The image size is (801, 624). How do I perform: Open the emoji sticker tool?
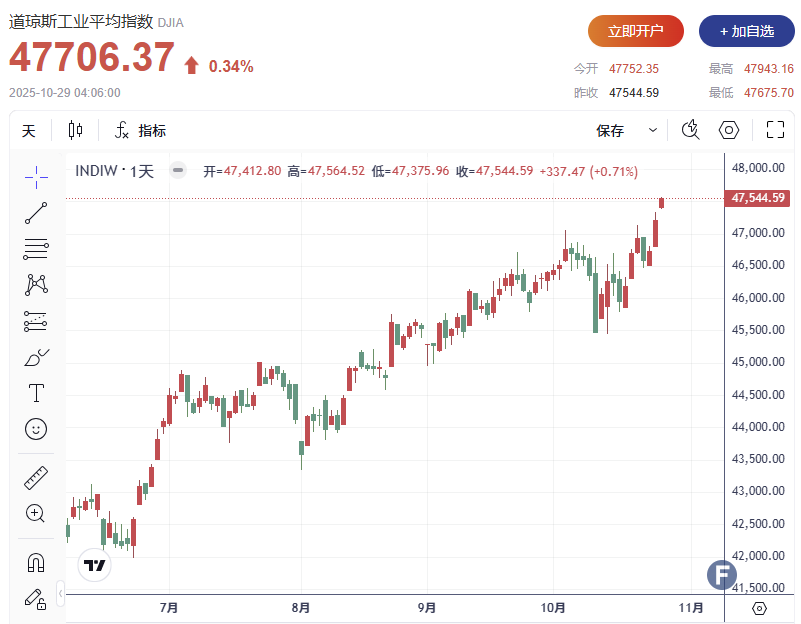click(x=36, y=429)
